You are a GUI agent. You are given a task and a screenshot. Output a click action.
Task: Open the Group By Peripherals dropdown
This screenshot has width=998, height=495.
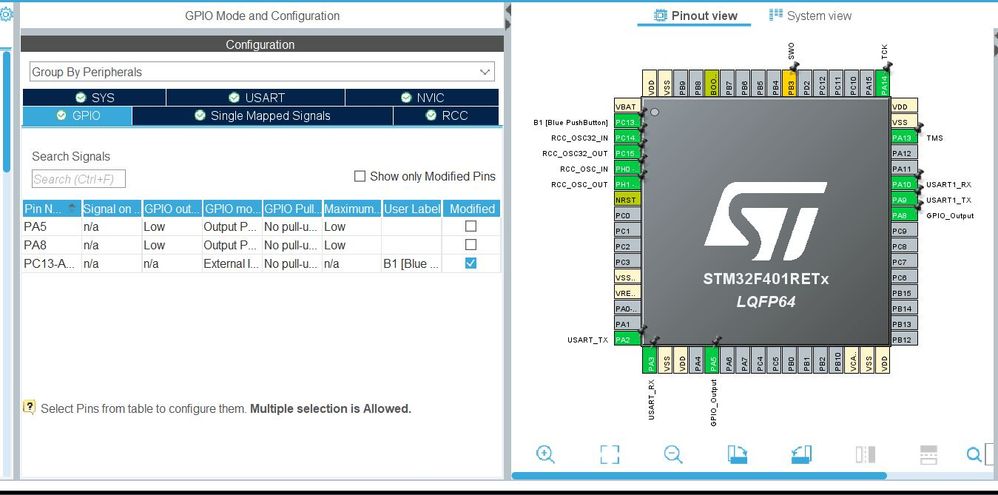point(262,72)
